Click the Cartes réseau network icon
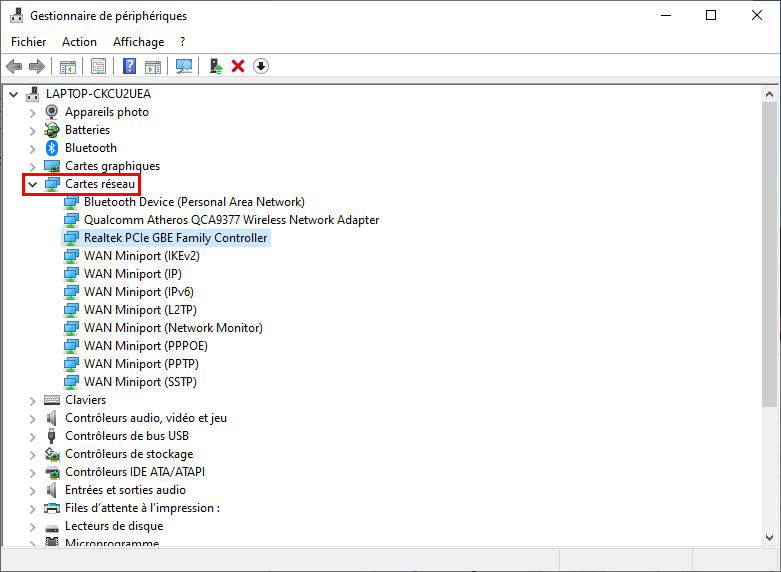The width and height of the screenshot is (781, 572). tap(52, 184)
